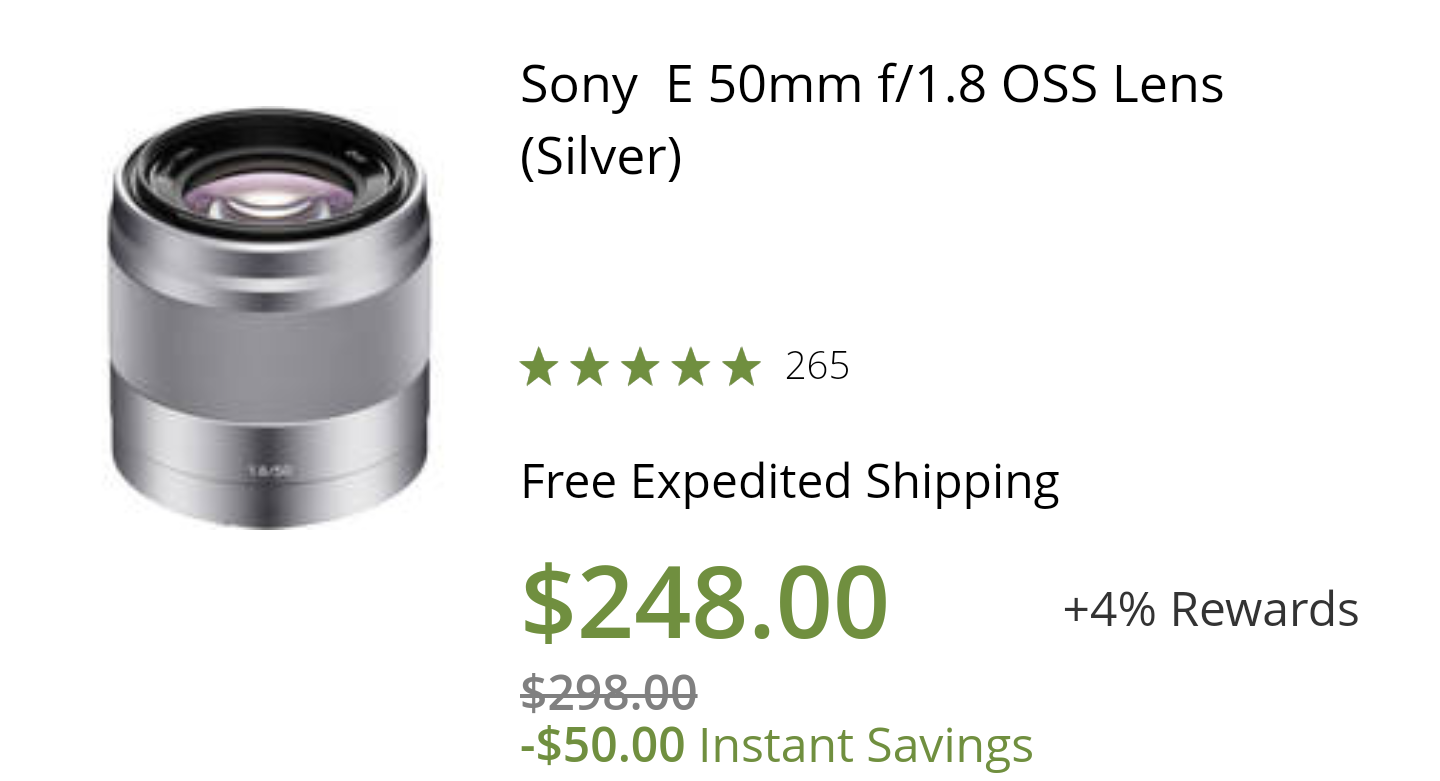
Task: Select the third rating star
Action: (640, 367)
